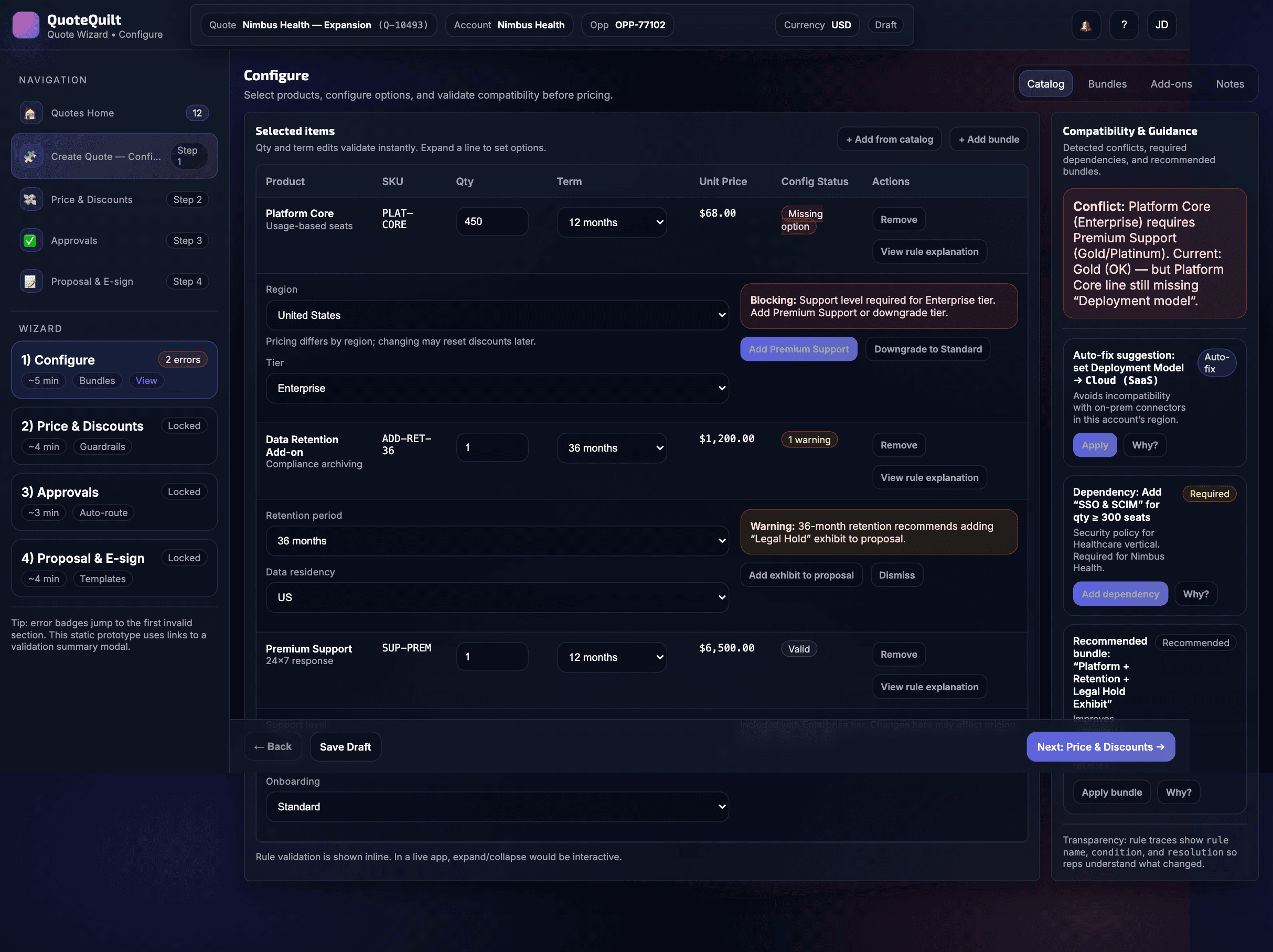Click Add Premium Support button
Image resolution: width=1273 pixels, height=952 pixels.
point(798,349)
